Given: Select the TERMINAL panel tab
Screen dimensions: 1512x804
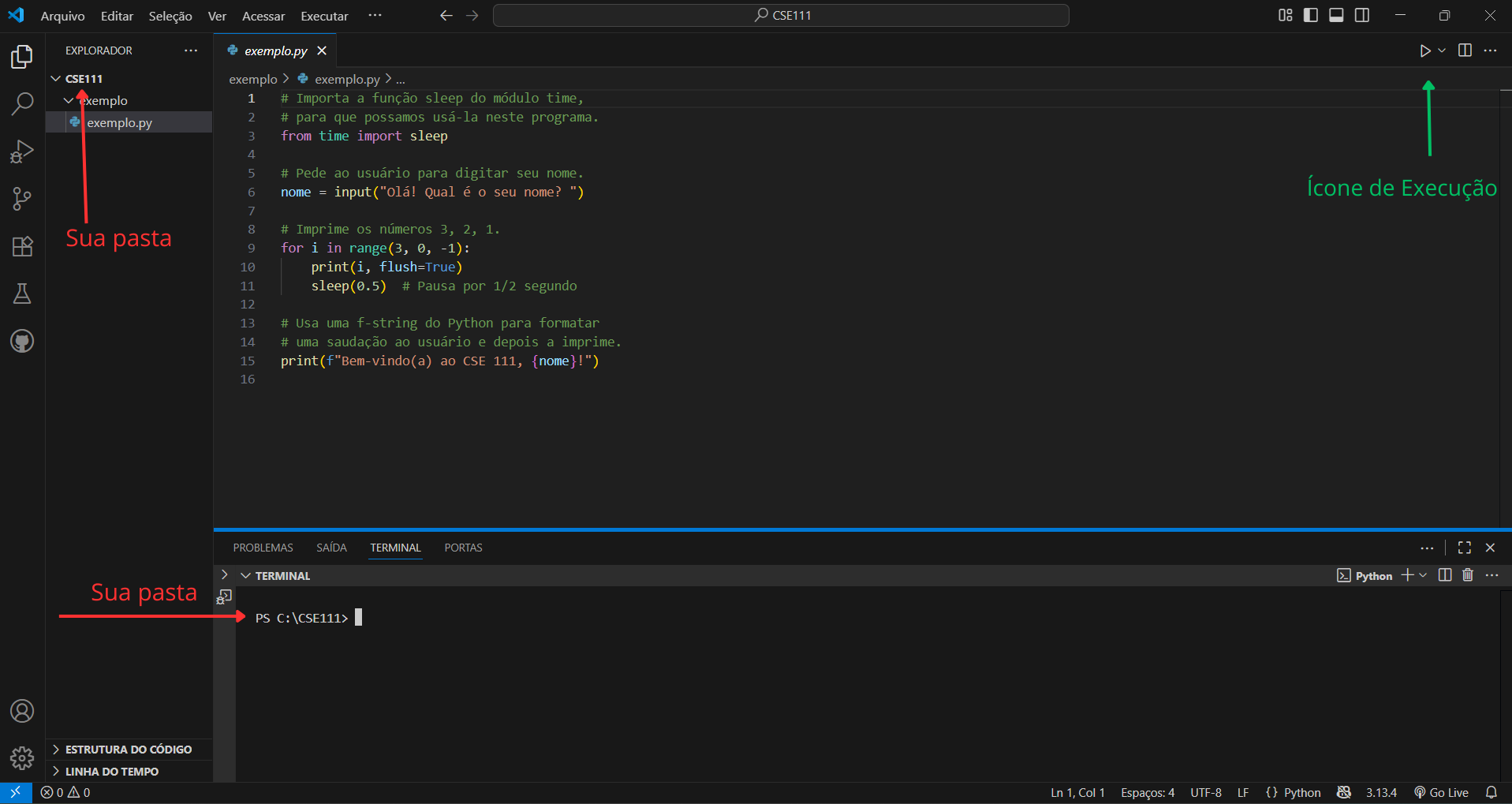Looking at the screenshot, I should (x=395, y=548).
